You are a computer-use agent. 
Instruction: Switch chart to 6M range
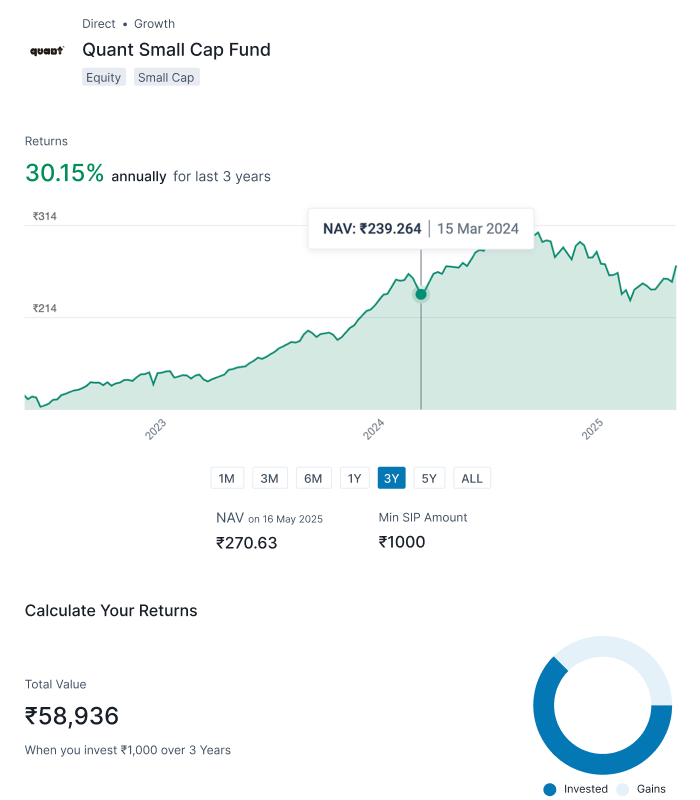(313, 478)
